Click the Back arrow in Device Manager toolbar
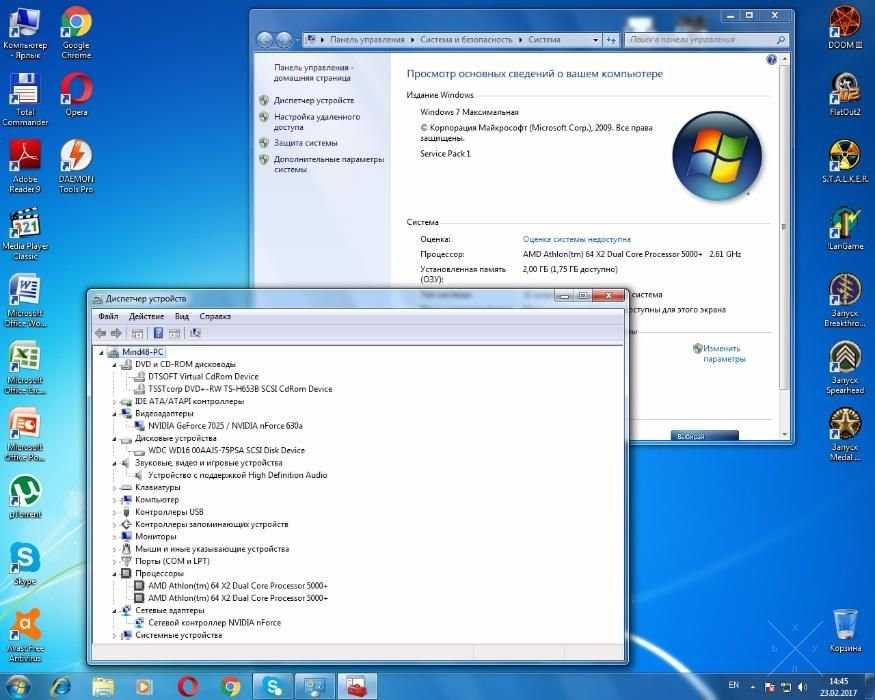This screenshot has width=875, height=700. (x=100, y=333)
